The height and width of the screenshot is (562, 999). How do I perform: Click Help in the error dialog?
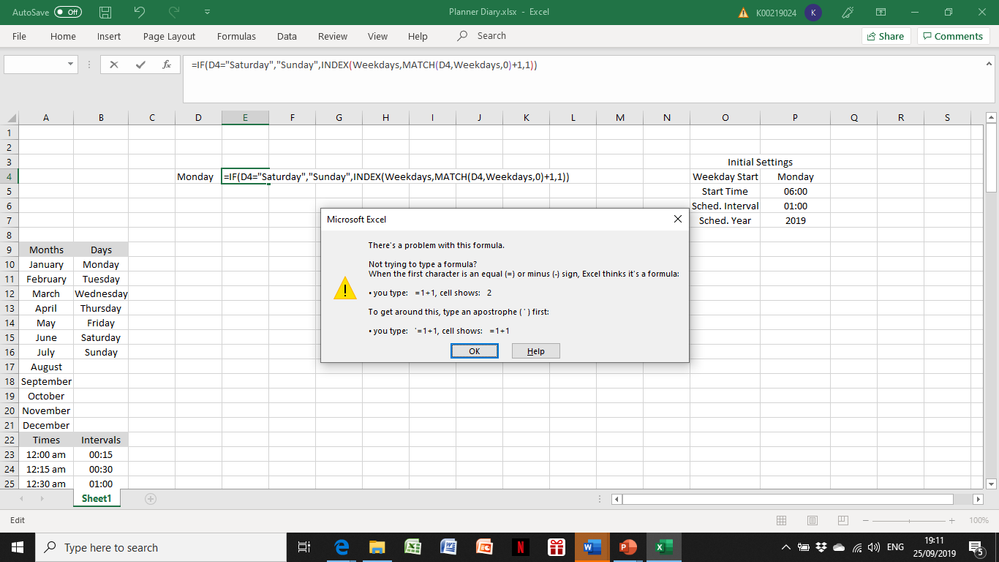click(x=536, y=351)
